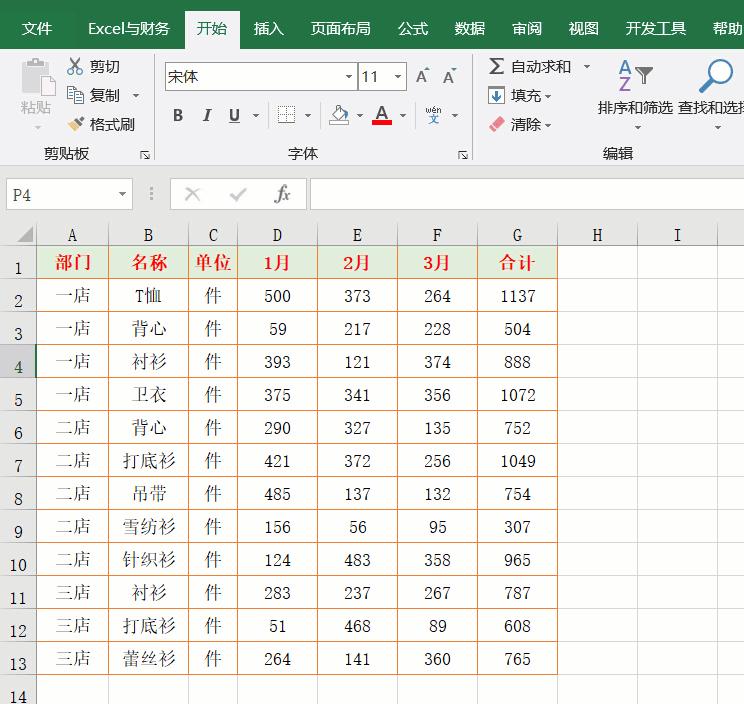Click 清除 Clear button text

tap(526, 125)
